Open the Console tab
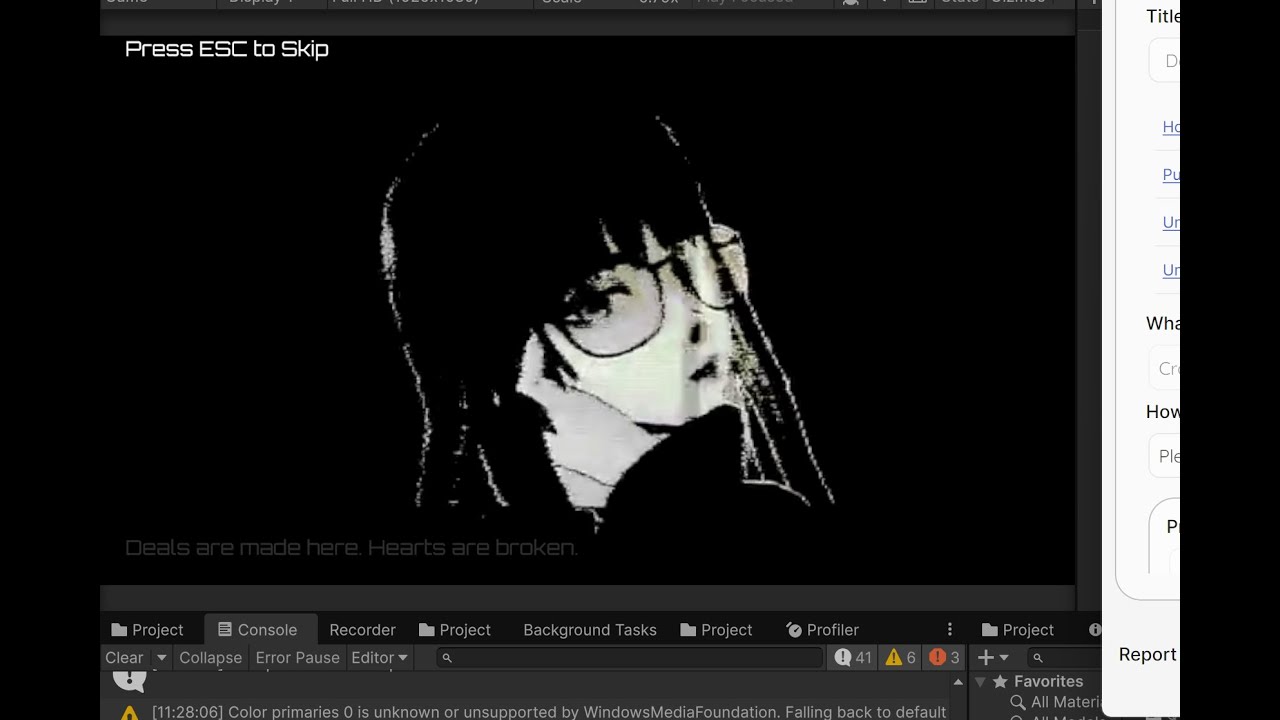Viewport: 1280px width, 720px height. coord(258,630)
